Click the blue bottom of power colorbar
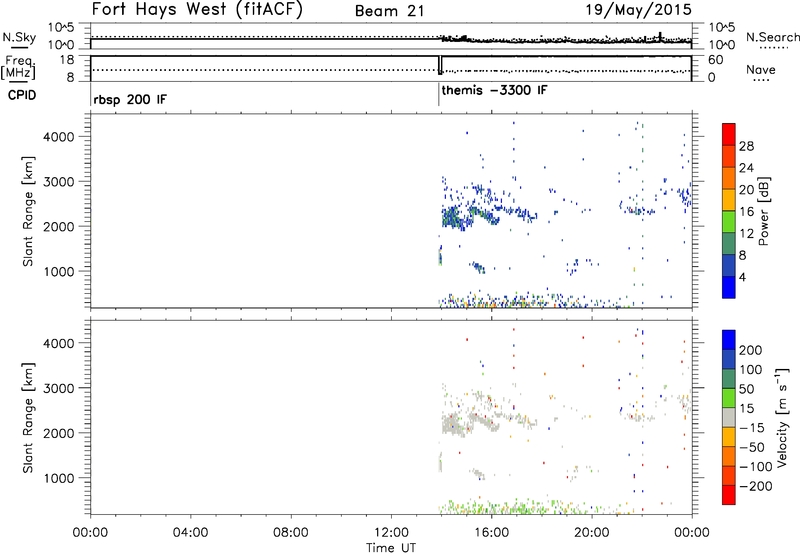This screenshot has height=554, width=800. click(729, 287)
